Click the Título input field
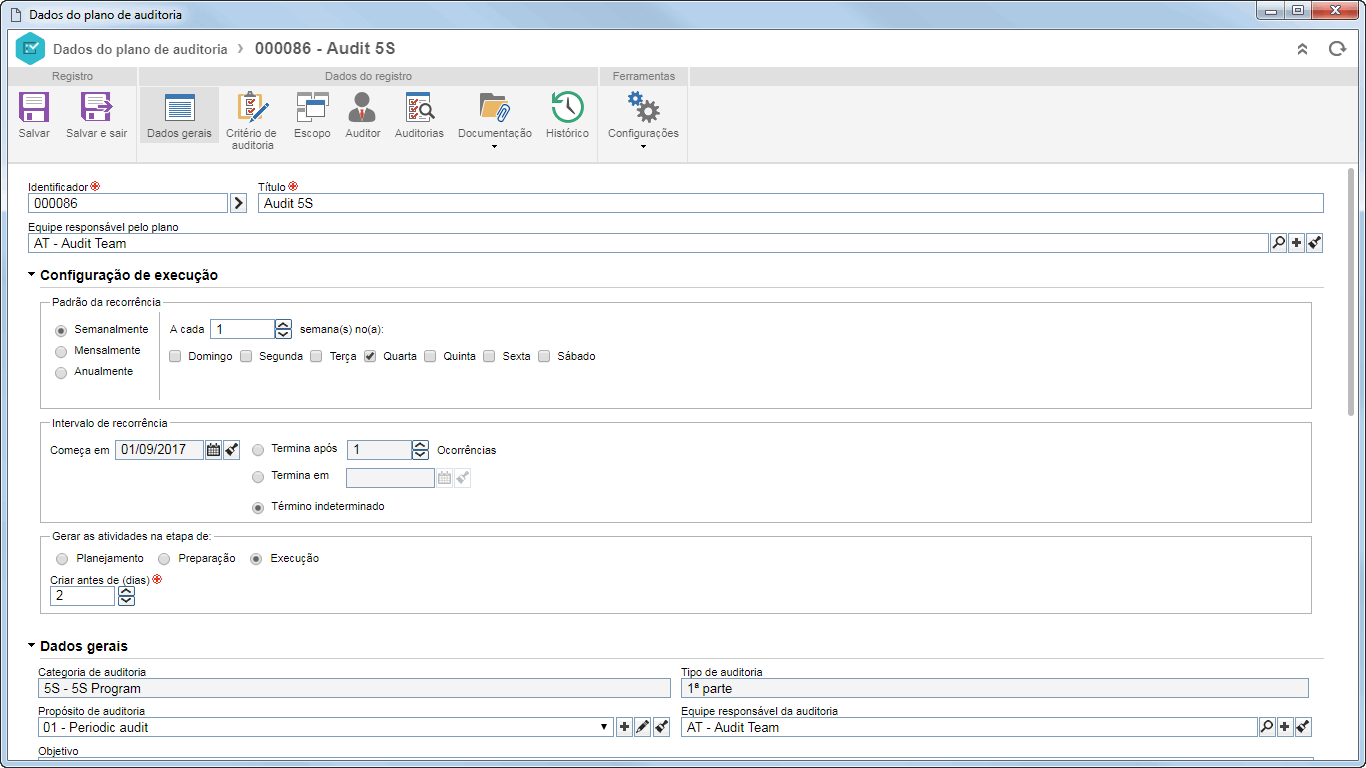 coord(791,203)
